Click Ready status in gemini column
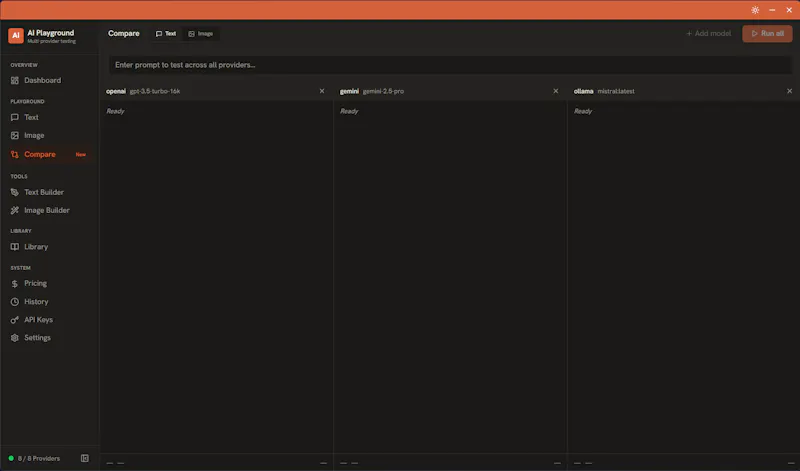The image size is (800, 471). coord(349,111)
